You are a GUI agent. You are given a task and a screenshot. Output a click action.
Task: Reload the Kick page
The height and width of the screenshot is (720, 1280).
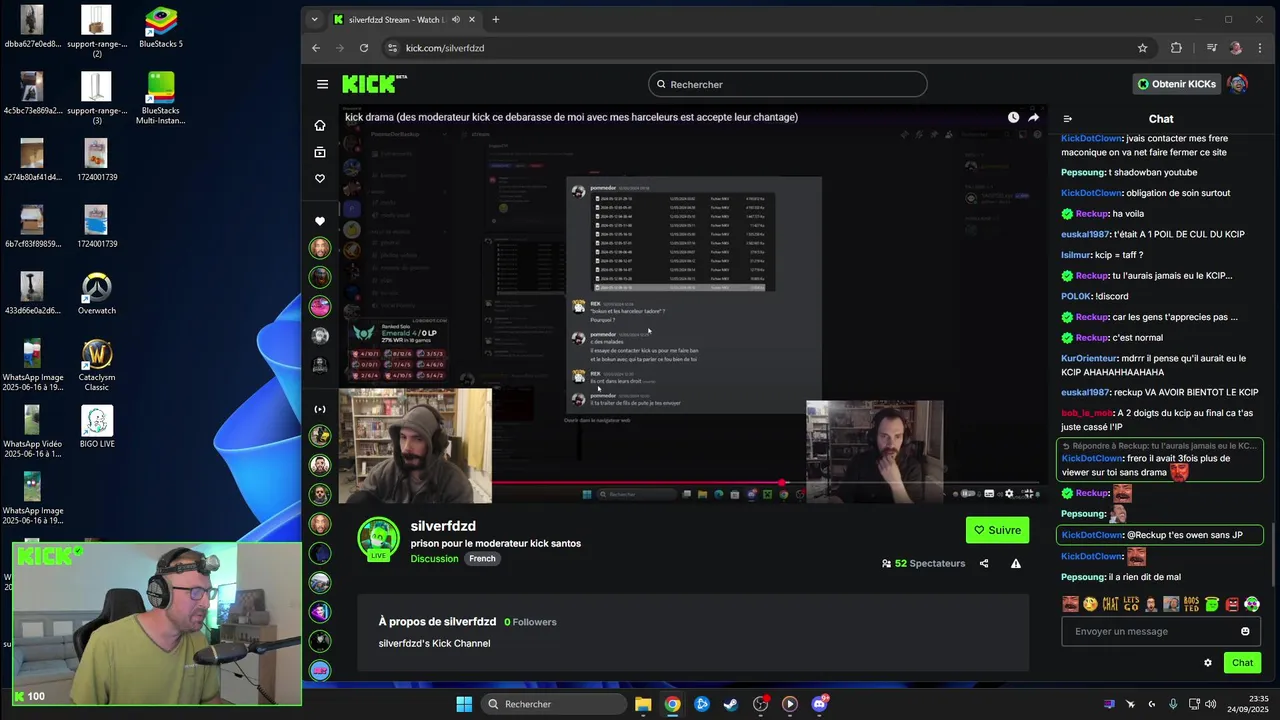click(x=364, y=48)
